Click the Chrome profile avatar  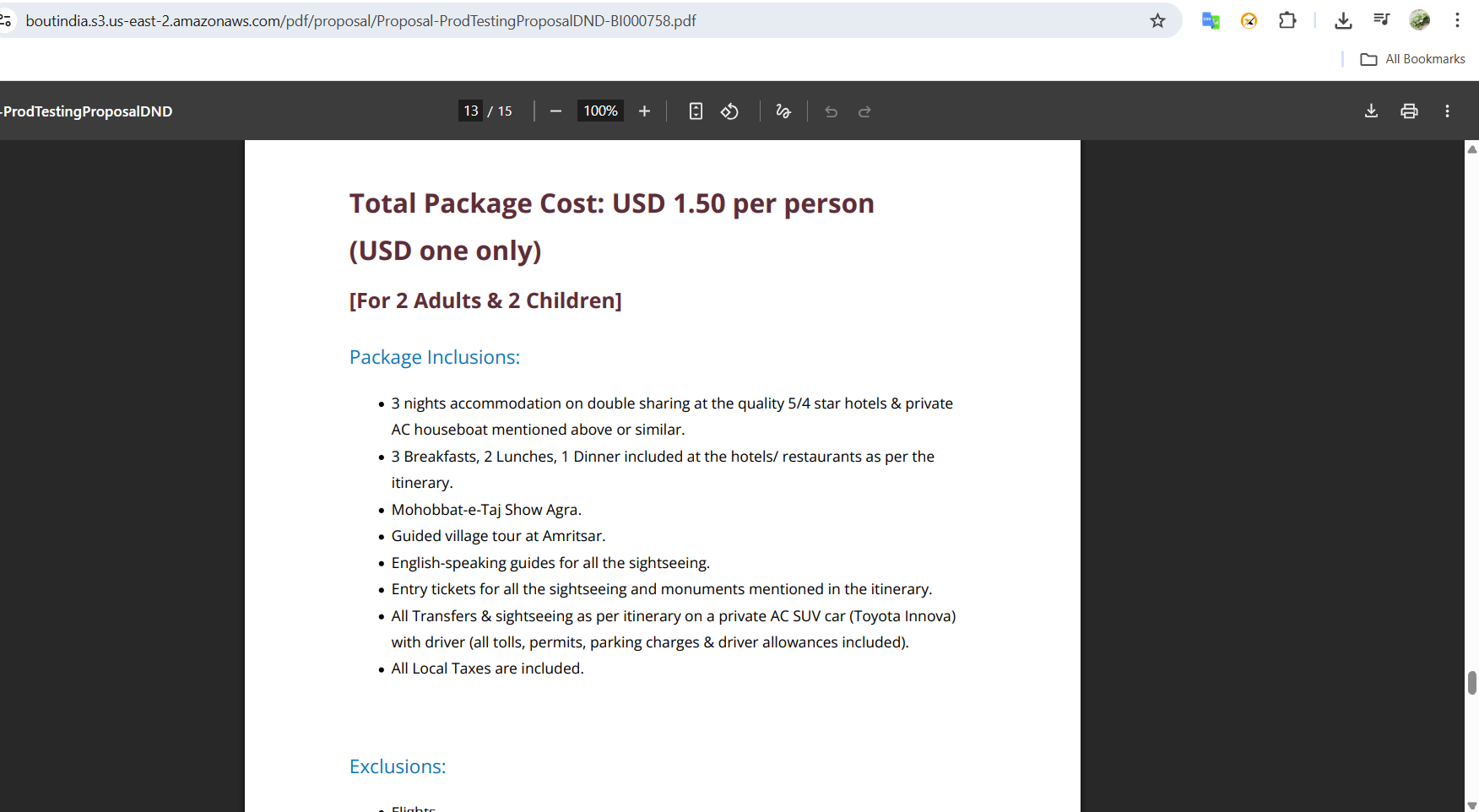1420,20
